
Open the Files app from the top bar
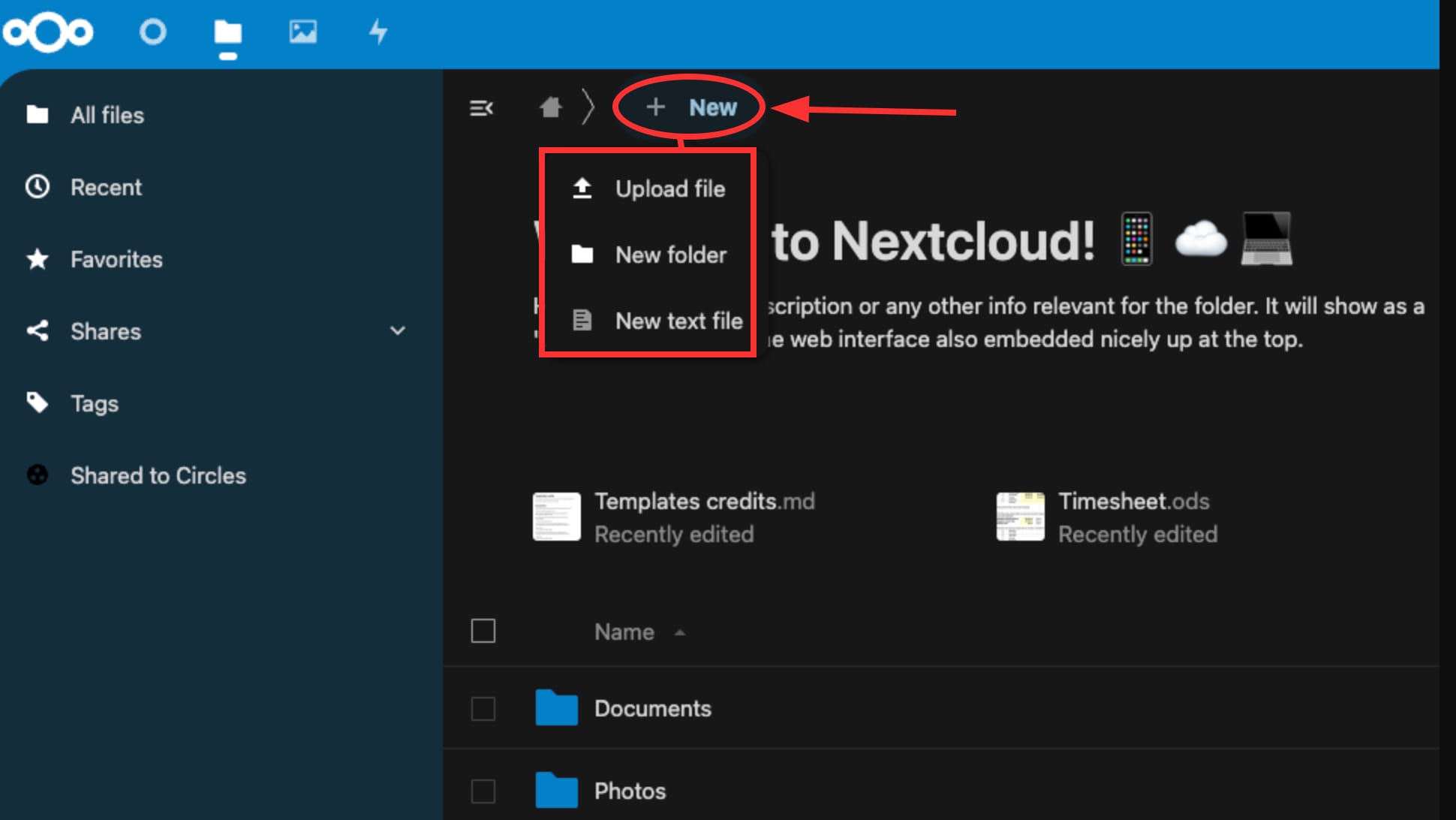pos(227,32)
